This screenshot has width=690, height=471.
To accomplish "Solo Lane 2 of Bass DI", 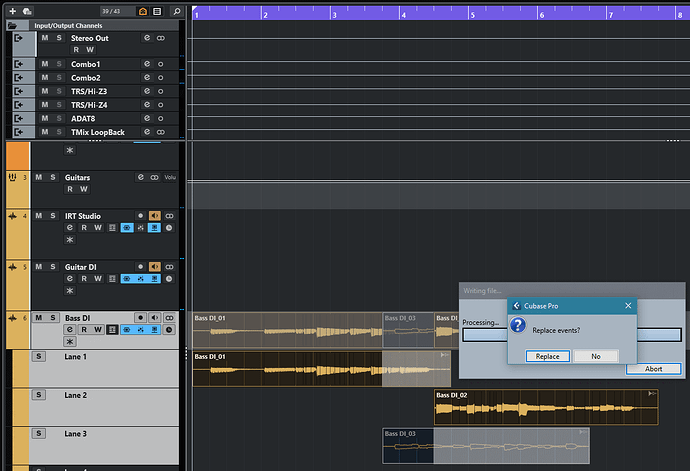I will click(x=39, y=395).
